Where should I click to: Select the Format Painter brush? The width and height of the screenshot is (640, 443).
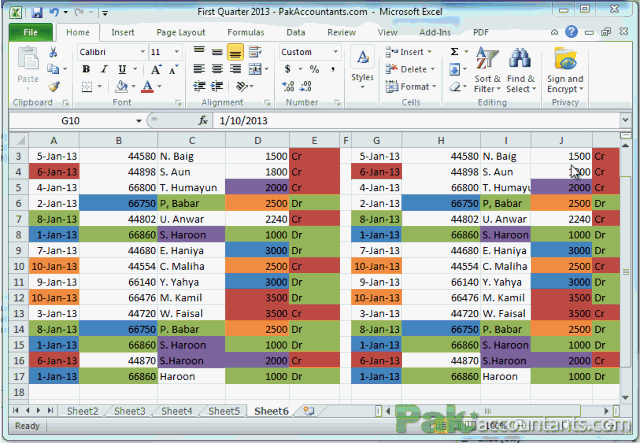click(x=53, y=86)
